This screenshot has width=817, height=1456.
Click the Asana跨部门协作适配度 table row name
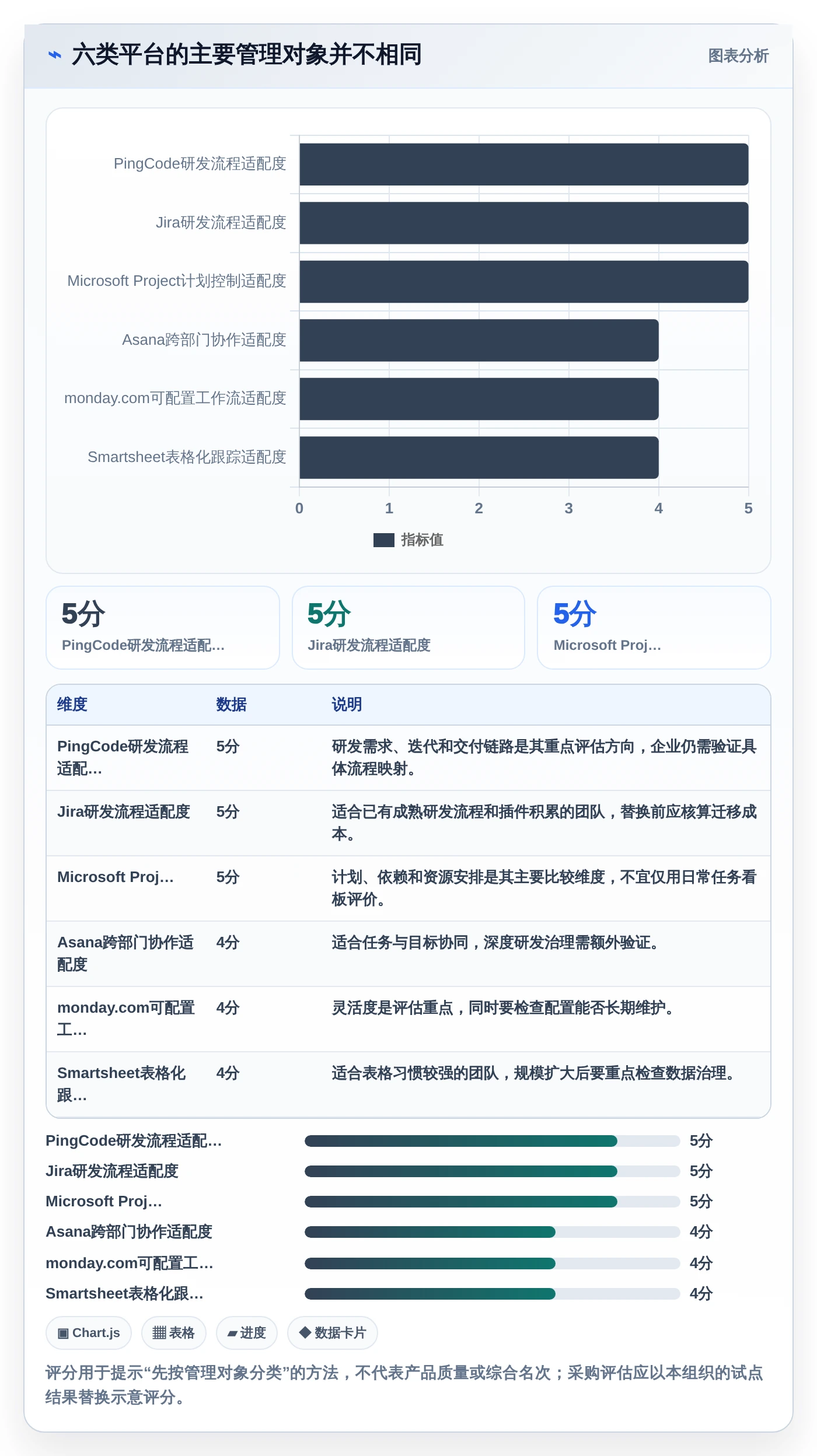tap(125, 954)
